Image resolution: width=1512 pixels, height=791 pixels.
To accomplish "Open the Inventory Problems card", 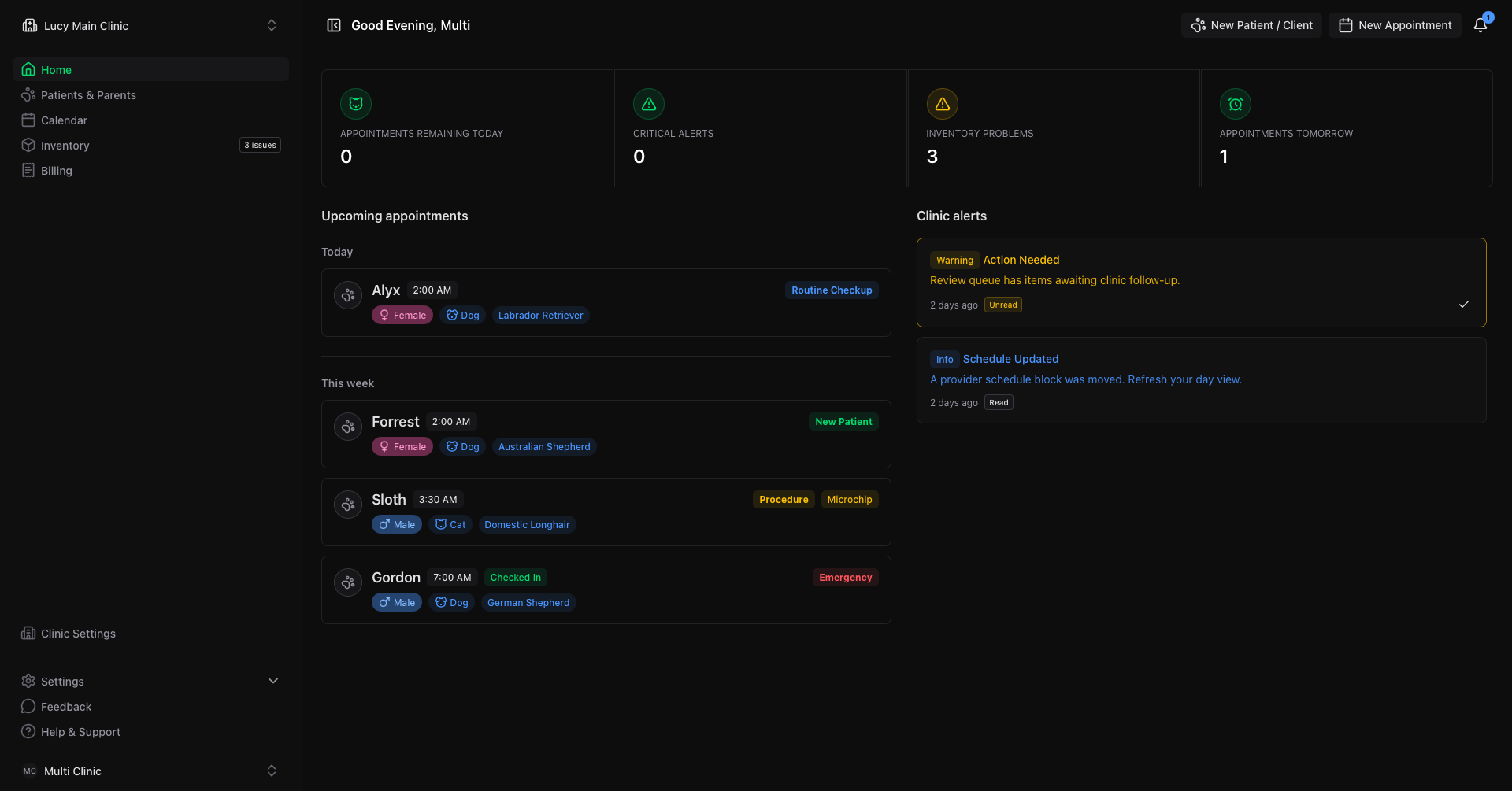I will coord(1054,128).
